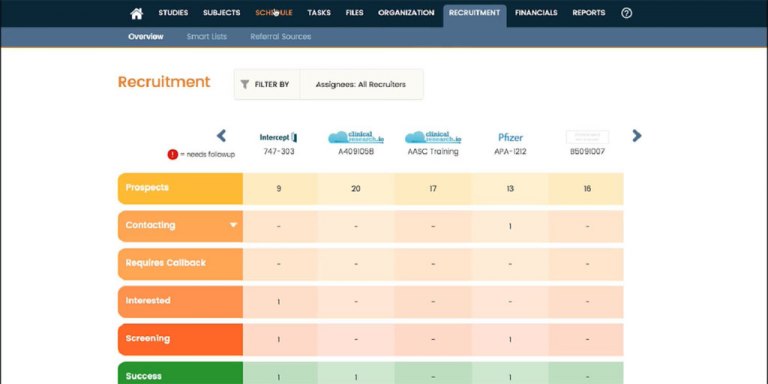Select the B5091007 study logo

(x=587, y=137)
